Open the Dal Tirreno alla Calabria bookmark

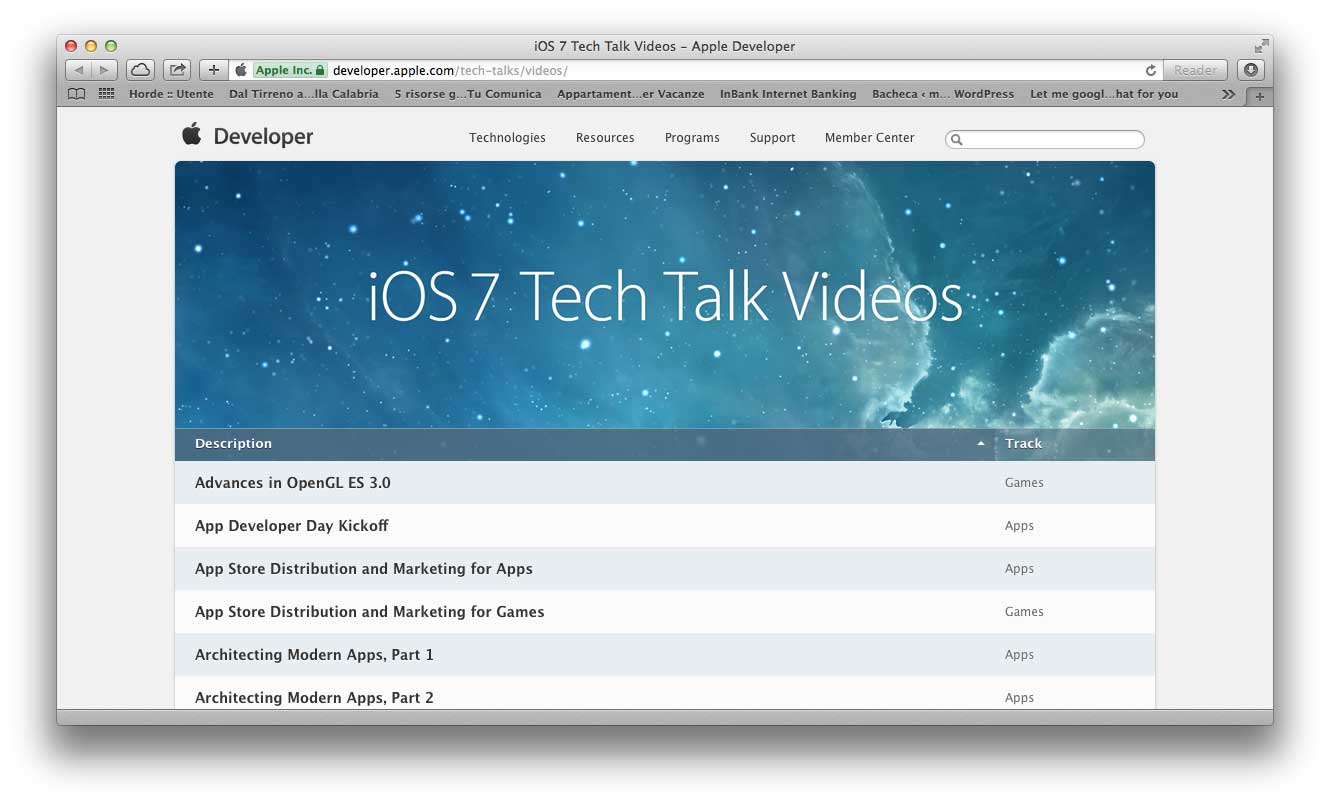point(304,94)
